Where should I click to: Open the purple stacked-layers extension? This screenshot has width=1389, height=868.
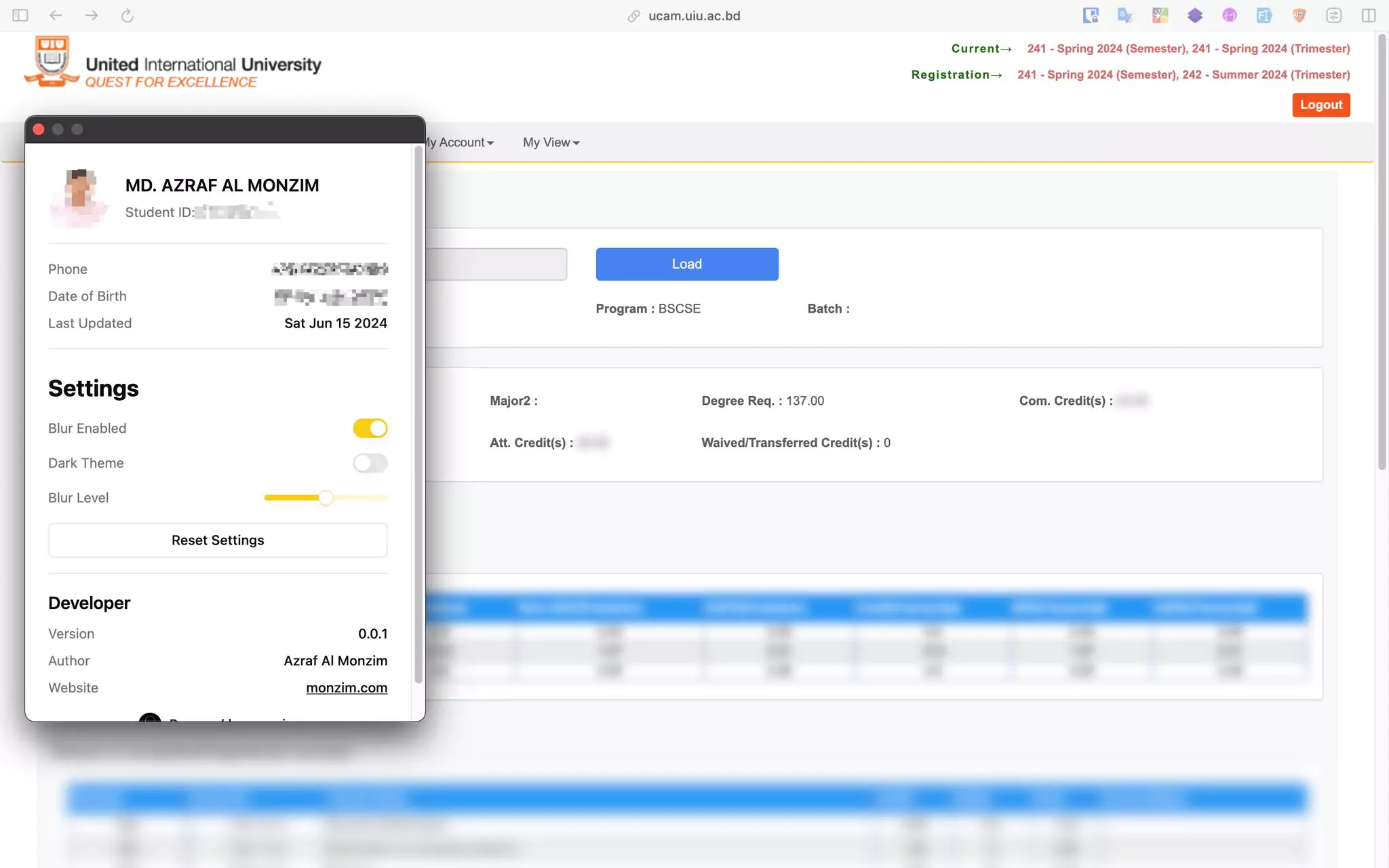[x=1195, y=16]
